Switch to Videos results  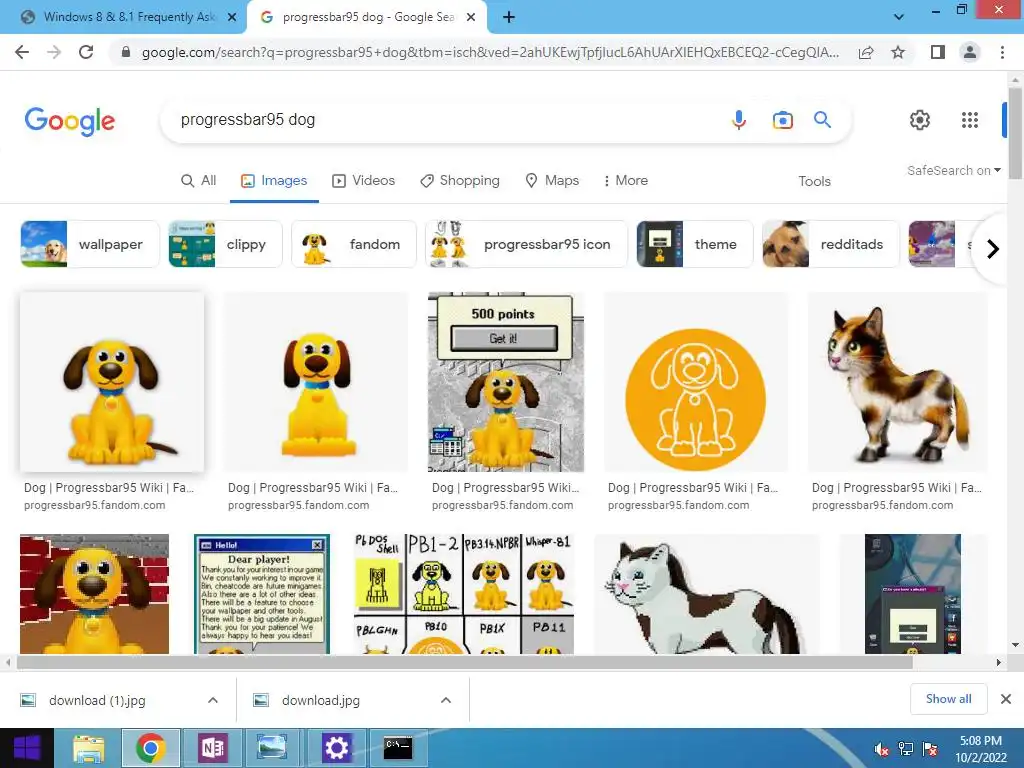click(x=364, y=181)
